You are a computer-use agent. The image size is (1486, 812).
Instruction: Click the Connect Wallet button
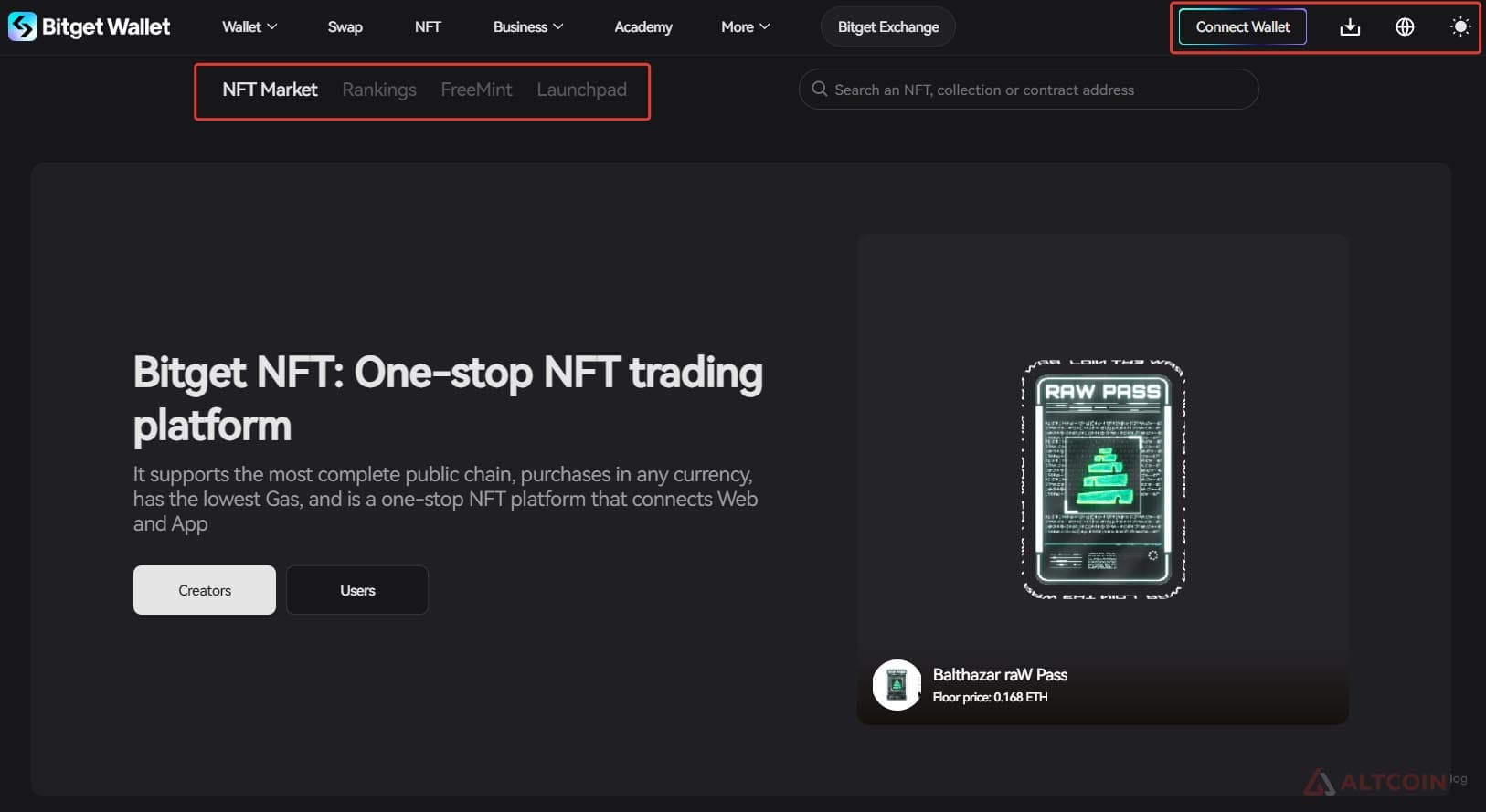1243,26
